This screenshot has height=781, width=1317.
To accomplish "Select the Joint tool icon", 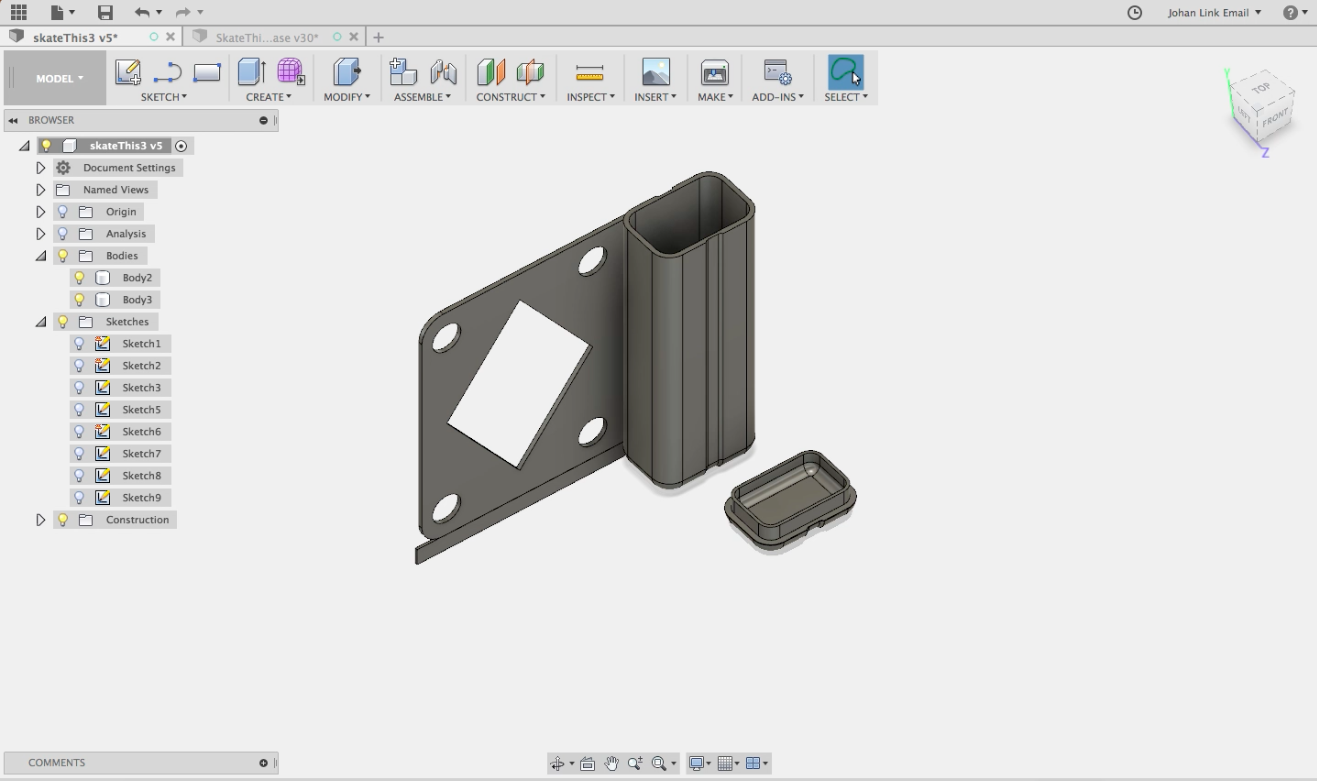I will [443, 72].
